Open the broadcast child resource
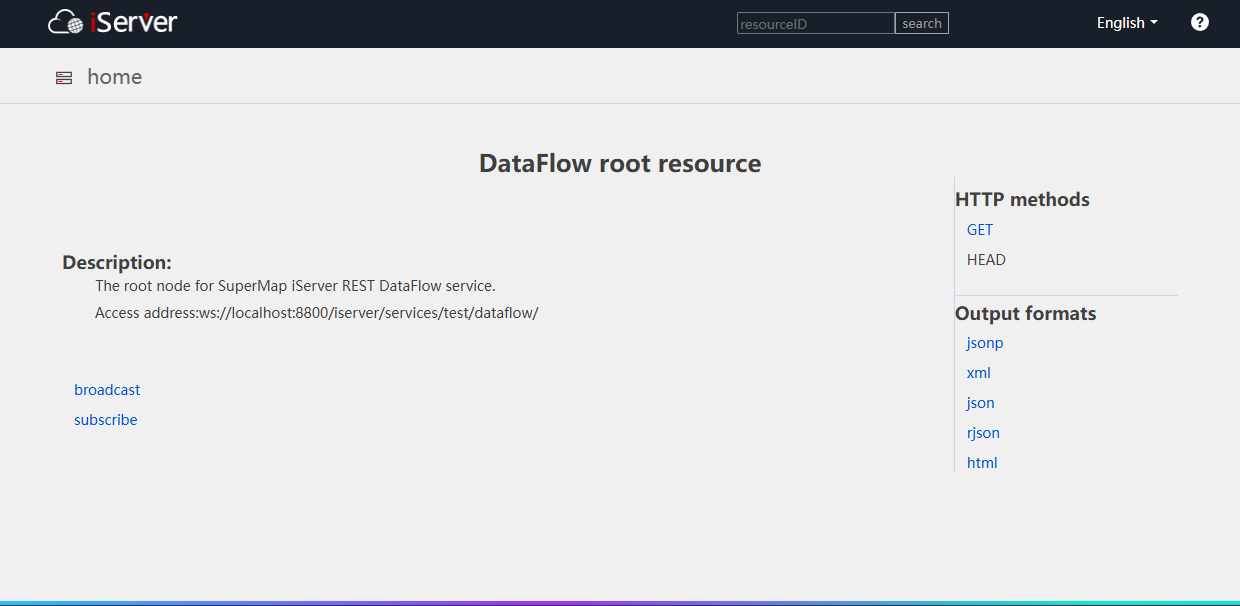The width and height of the screenshot is (1240, 606). [x=107, y=390]
